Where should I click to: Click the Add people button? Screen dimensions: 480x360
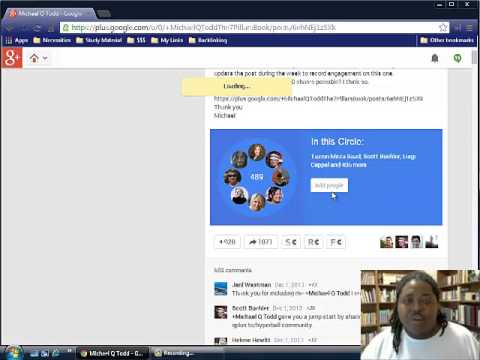click(x=329, y=185)
